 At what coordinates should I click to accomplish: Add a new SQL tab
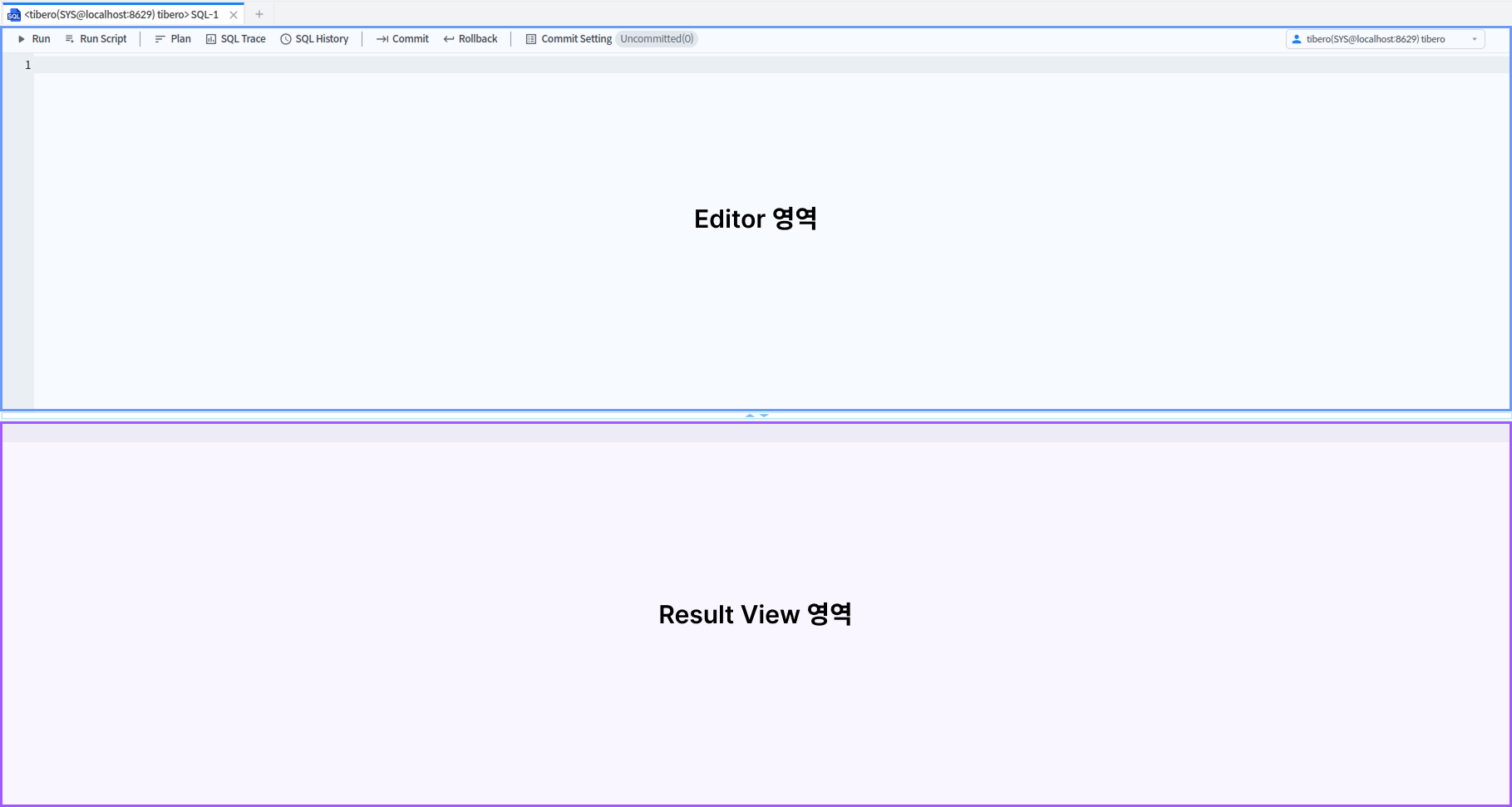(259, 14)
